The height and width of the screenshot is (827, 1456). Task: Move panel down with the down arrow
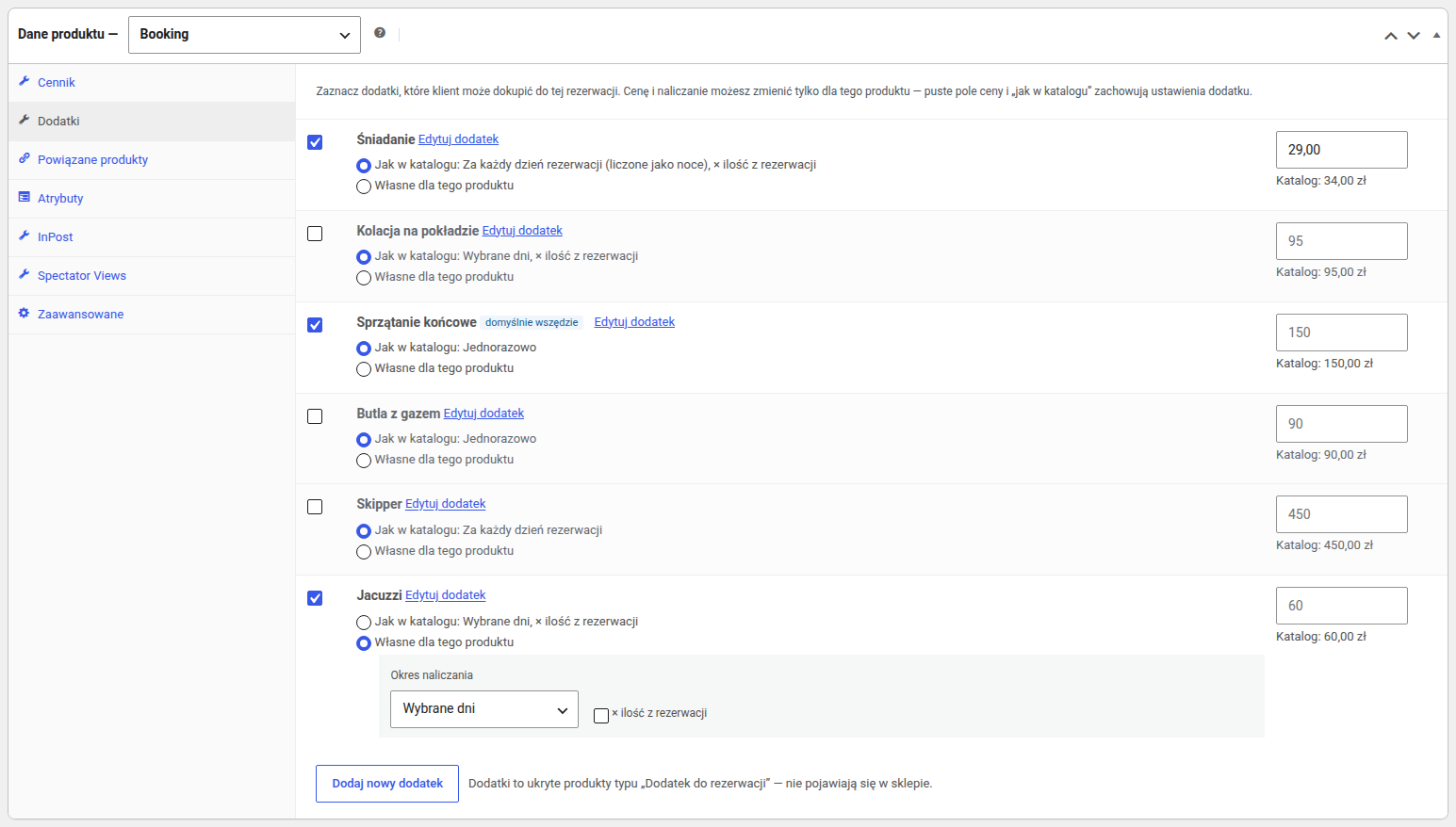(1413, 35)
